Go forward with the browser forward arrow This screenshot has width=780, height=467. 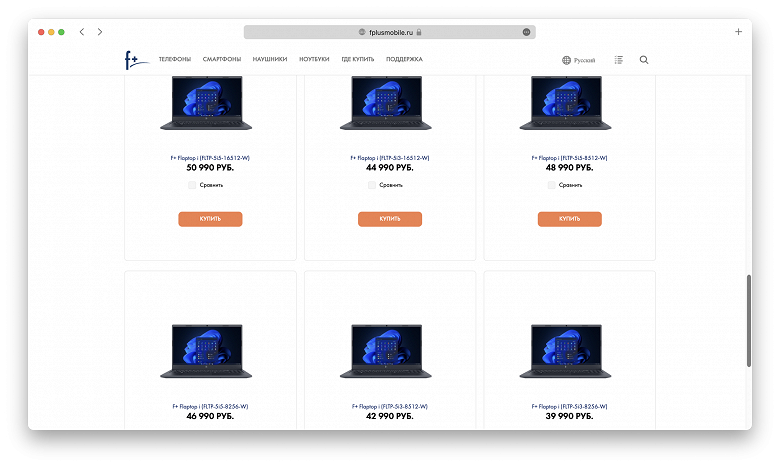tap(100, 32)
